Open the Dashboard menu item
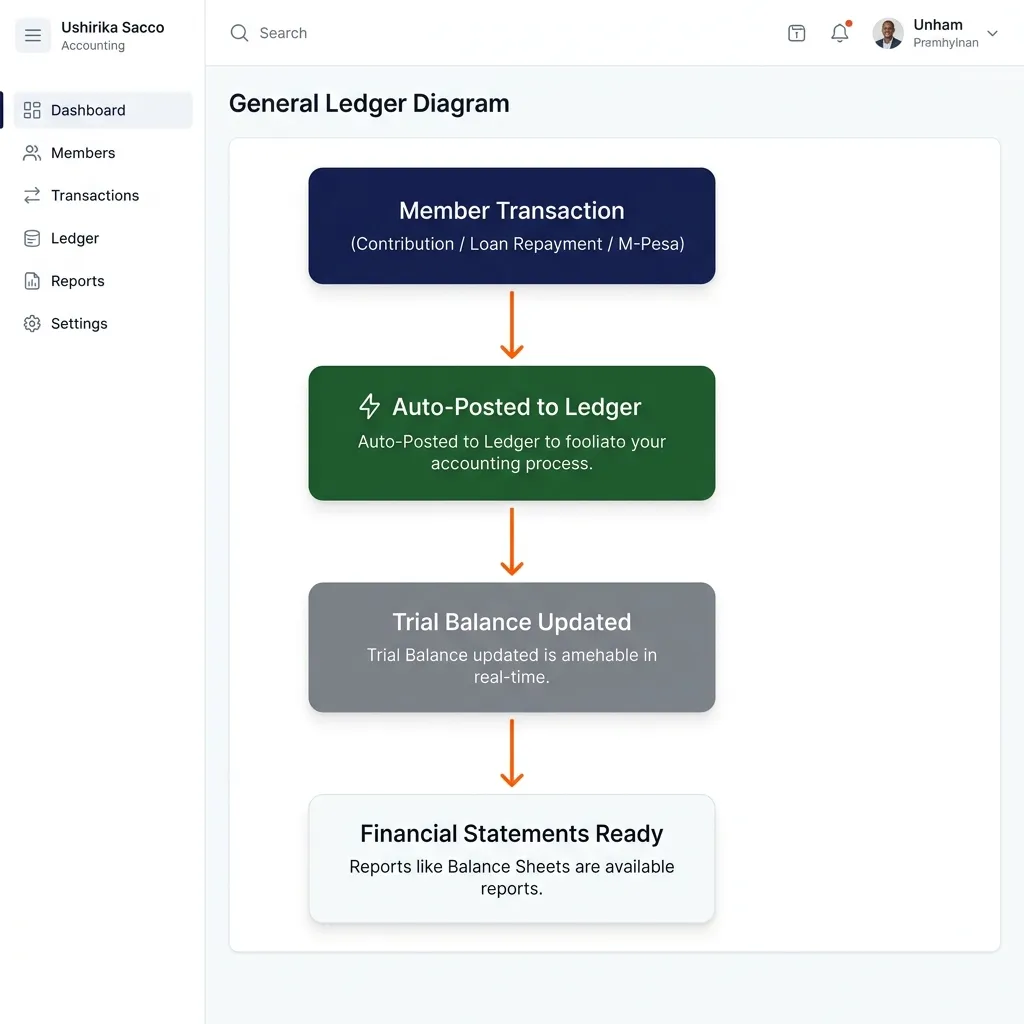 pyautogui.click(x=103, y=110)
